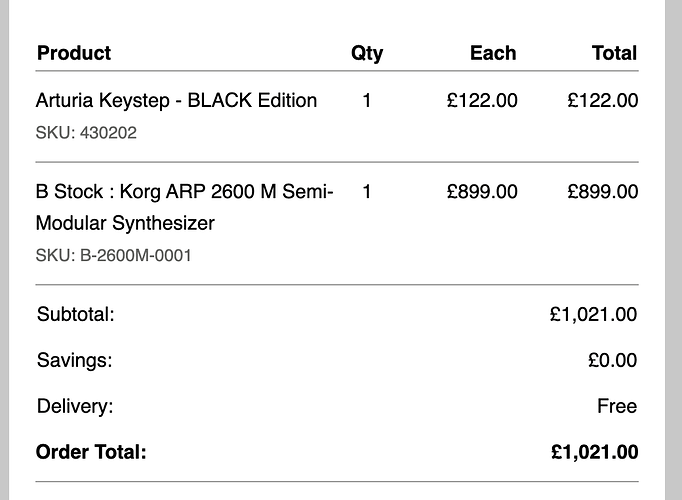Screen dimensions: 682x500
Task: Select Arturia Keystep - BLACK Edition product name
Action: [x=176, y=100]
